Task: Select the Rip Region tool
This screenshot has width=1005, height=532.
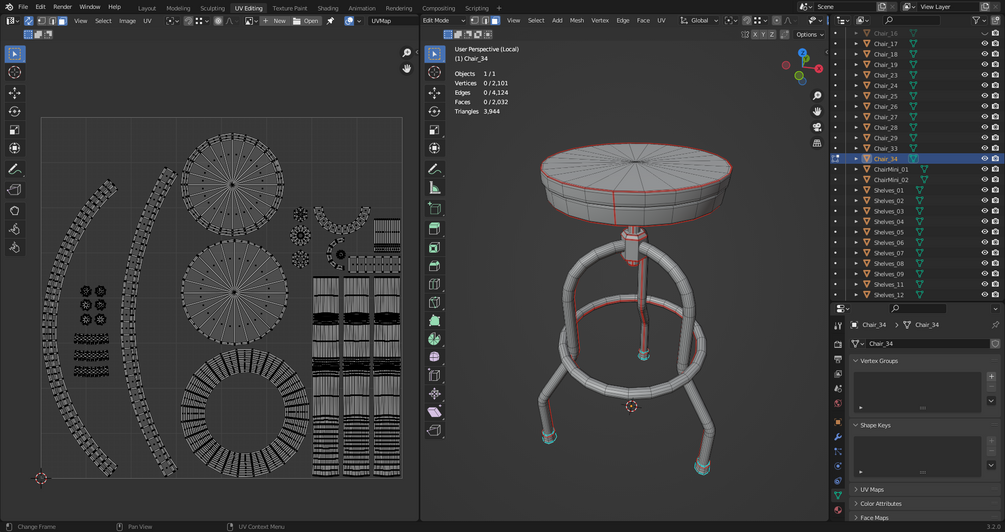Action: pyautogui.click(x=435, y=430)
